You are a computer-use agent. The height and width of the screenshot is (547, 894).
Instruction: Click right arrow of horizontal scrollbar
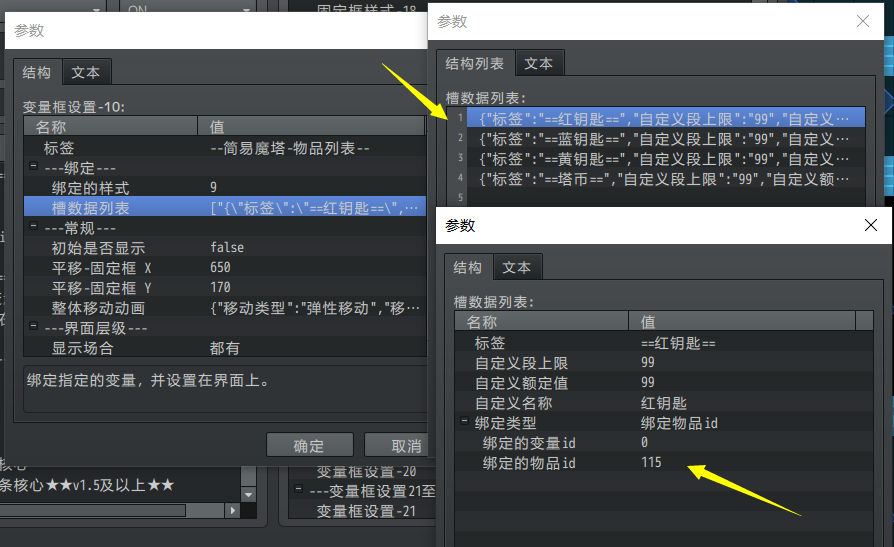click(x=233, y=510)
